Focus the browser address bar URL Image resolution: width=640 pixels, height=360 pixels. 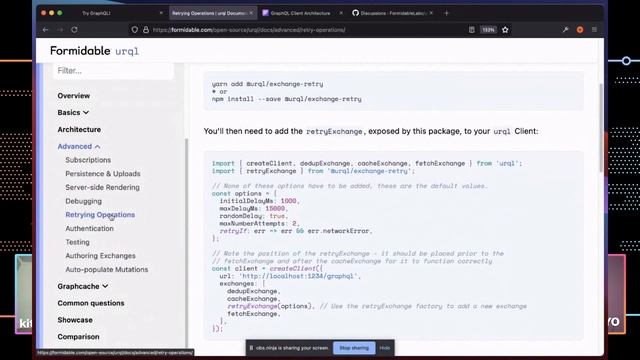tap(249, 30)
